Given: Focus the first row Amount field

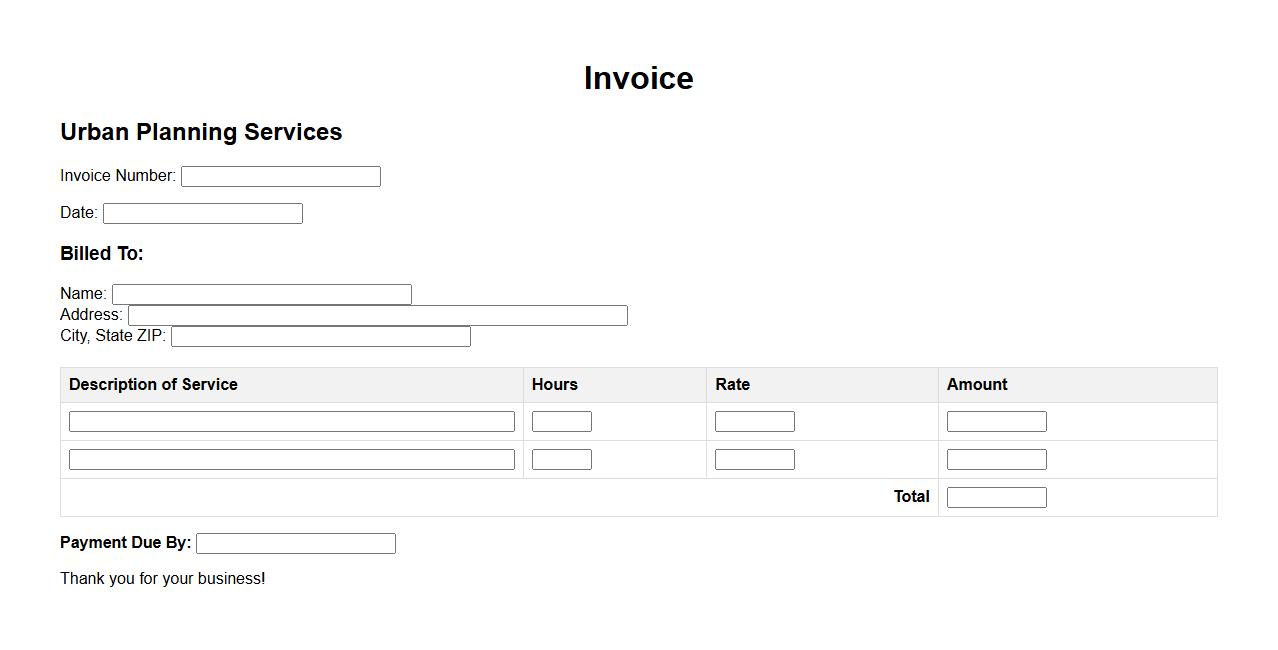Looking at the screenshot, I should [x=996, y=422].
